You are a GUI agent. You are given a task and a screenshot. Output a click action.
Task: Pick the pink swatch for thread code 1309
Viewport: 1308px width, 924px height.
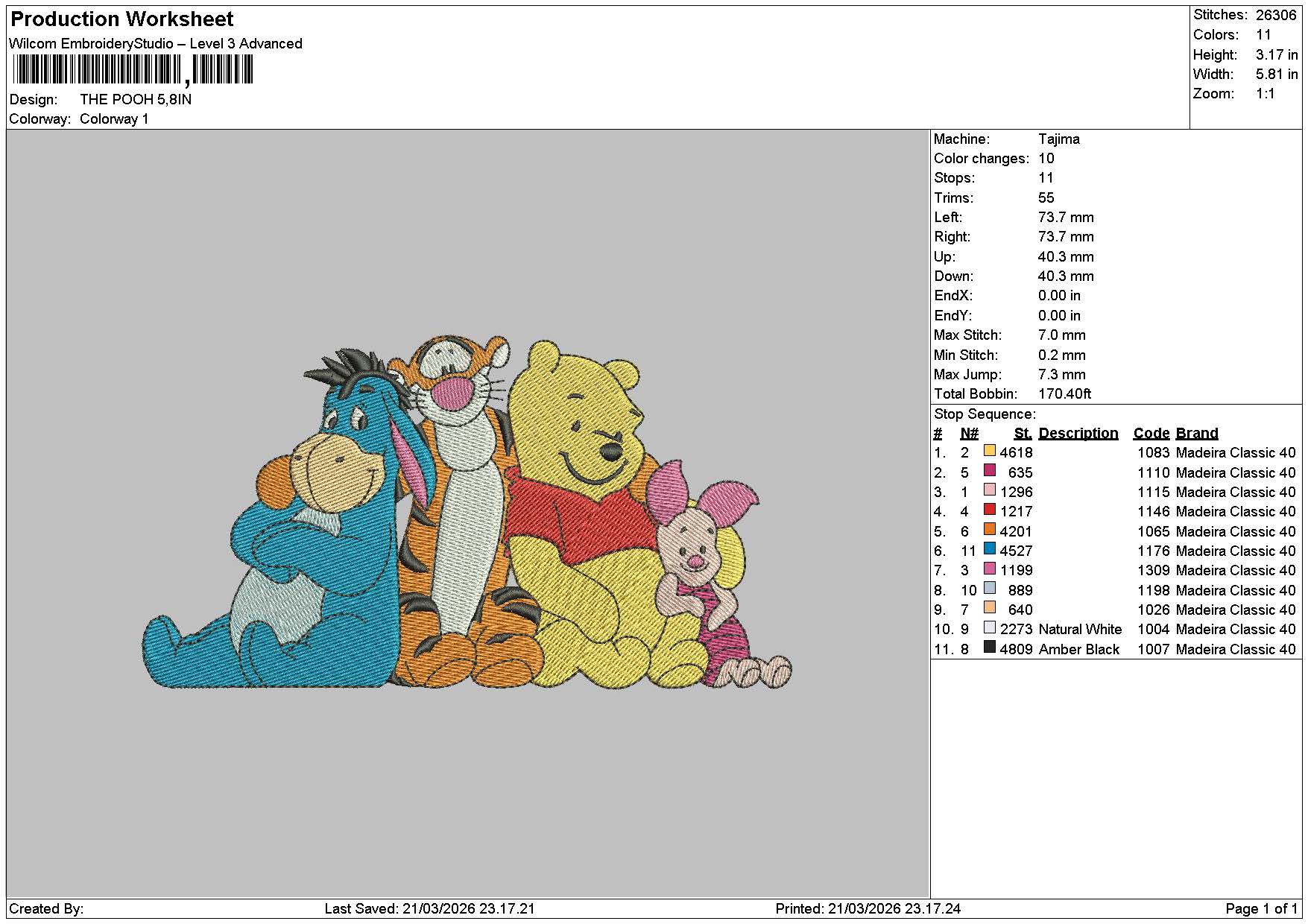point(990,569)
